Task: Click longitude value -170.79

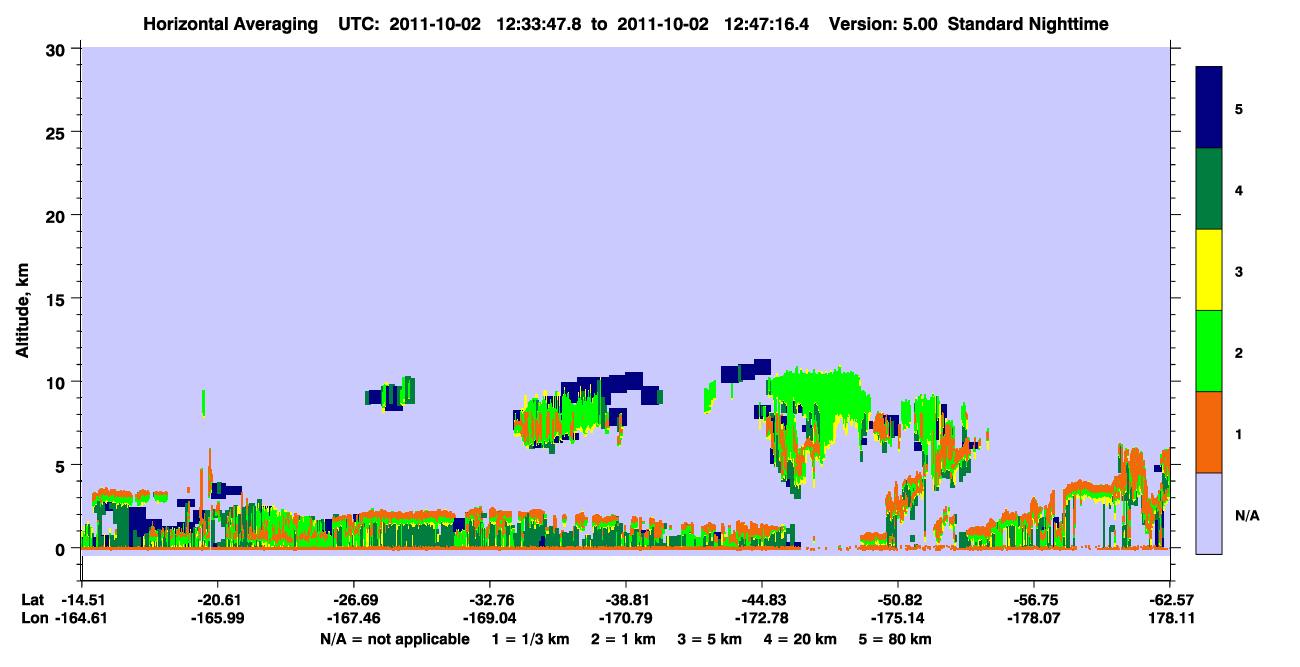Action: 626,619
